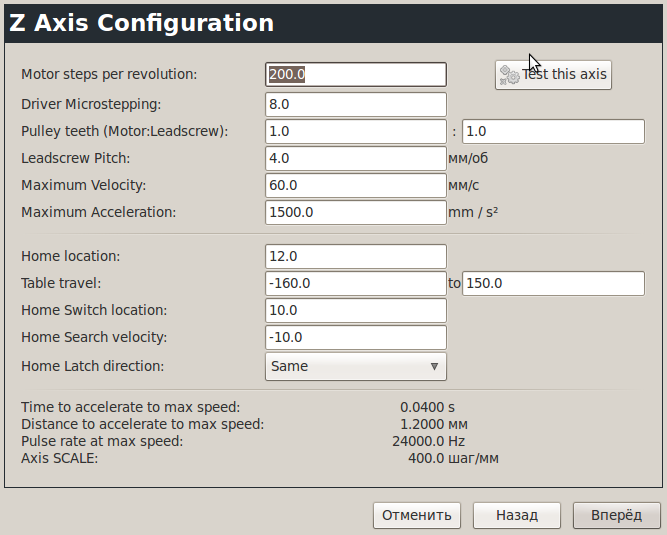Click the Motor steps per revolution field

pyautogui.click(x=355, y=75)
